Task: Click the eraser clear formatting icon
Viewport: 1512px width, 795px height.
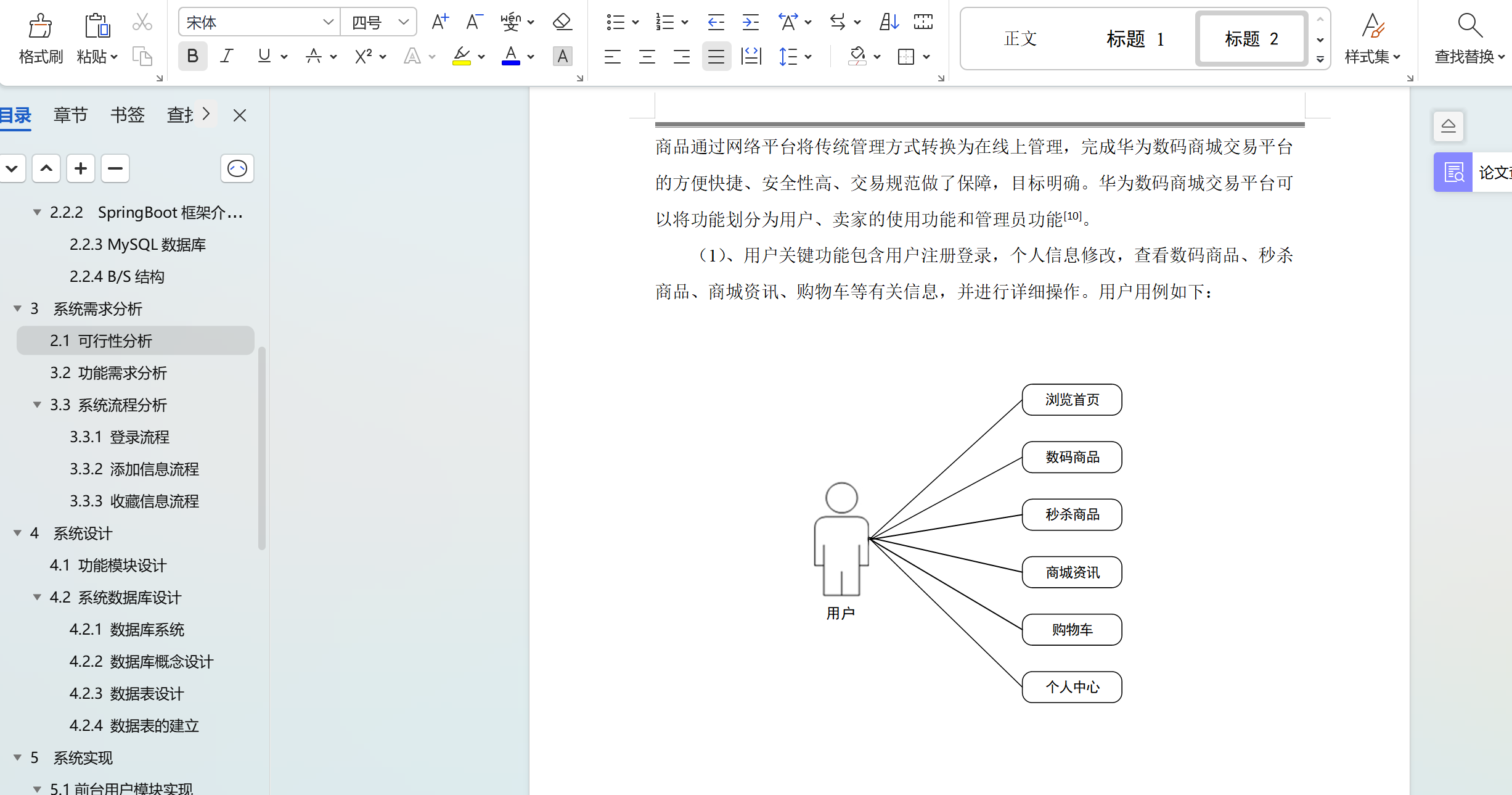Action: (x=562, y=22)
